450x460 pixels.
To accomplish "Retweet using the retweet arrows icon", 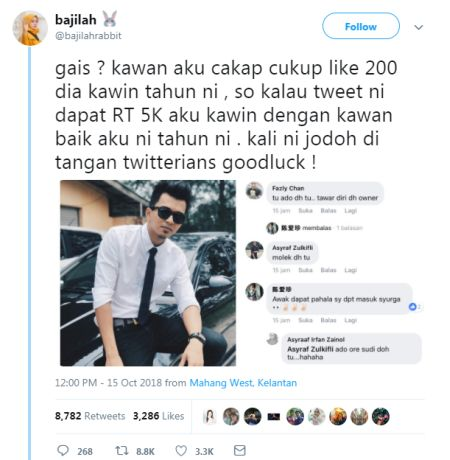I will point(122,451).
